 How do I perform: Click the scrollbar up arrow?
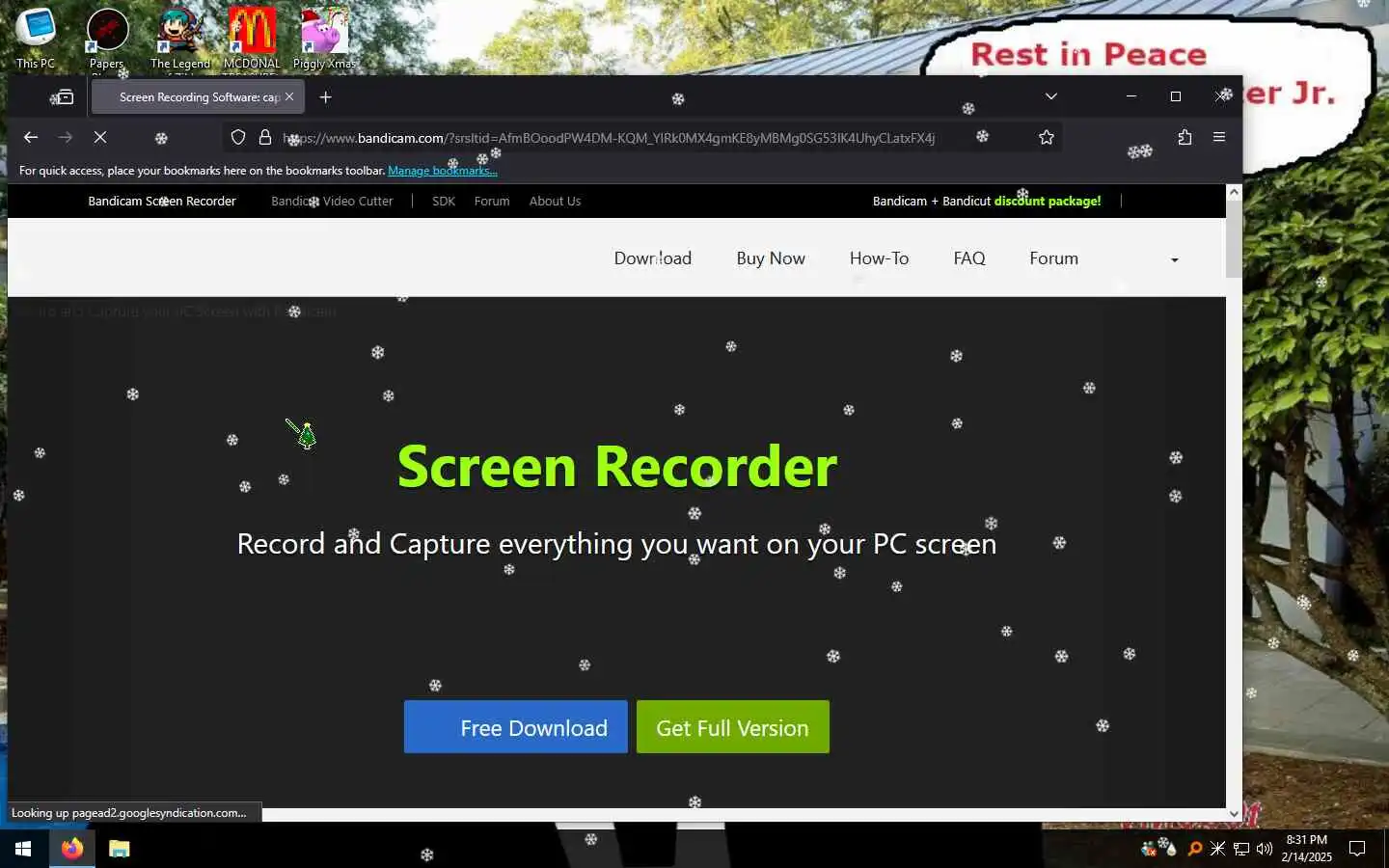[x=1234, y=192]
